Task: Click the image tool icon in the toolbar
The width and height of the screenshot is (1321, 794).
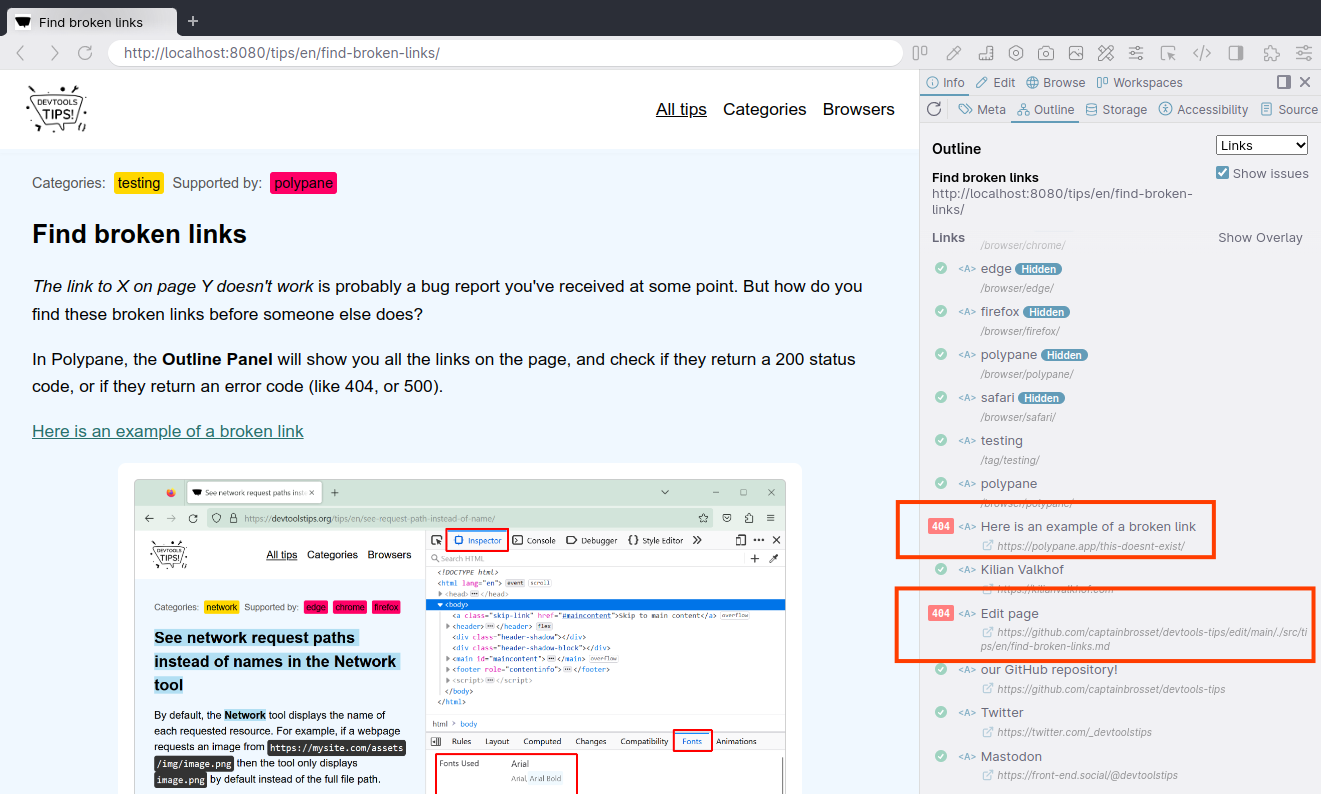Action: pyautogui.click(x=1076, y=53)
